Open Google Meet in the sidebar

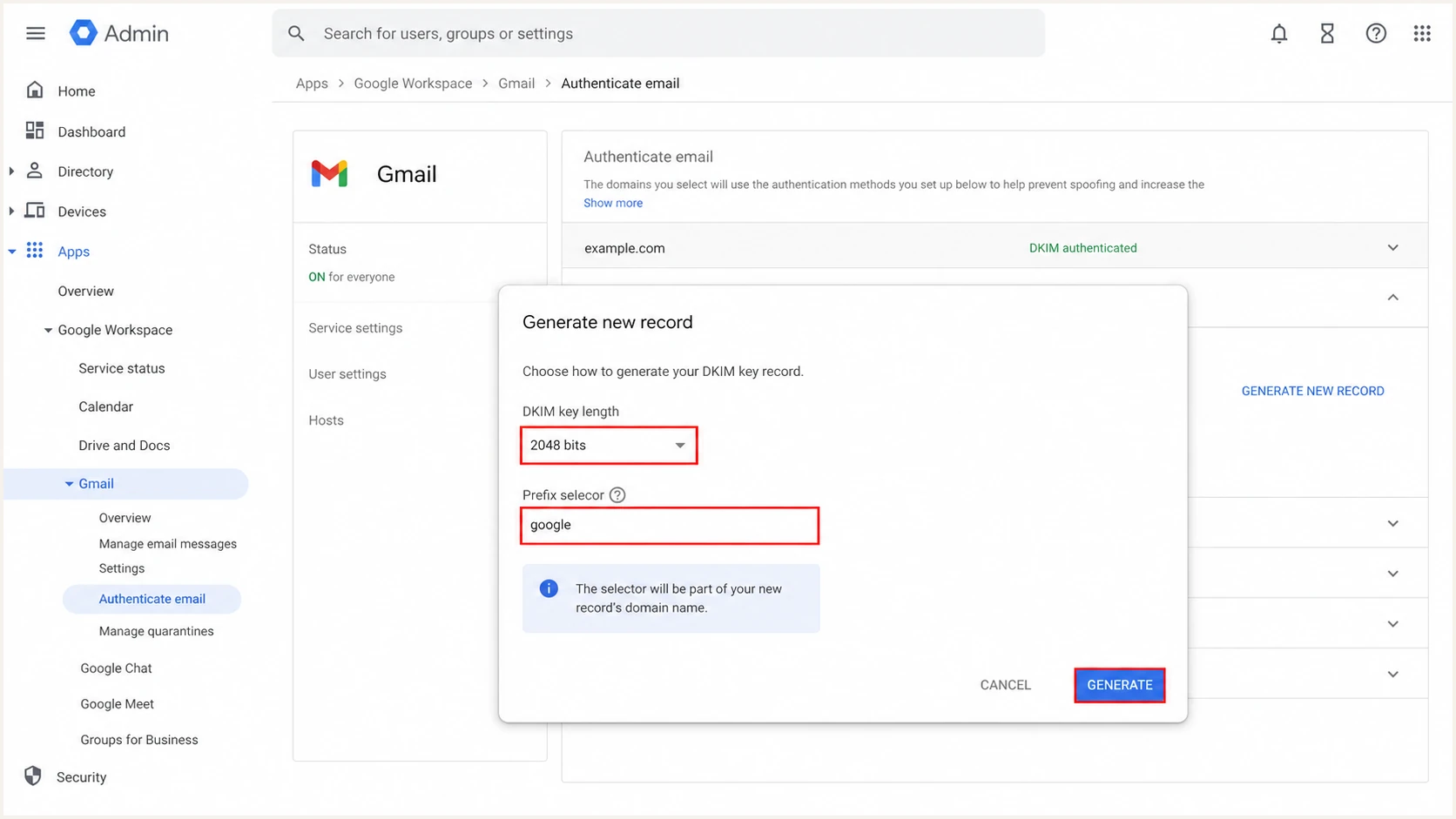(x=117, y=704)
